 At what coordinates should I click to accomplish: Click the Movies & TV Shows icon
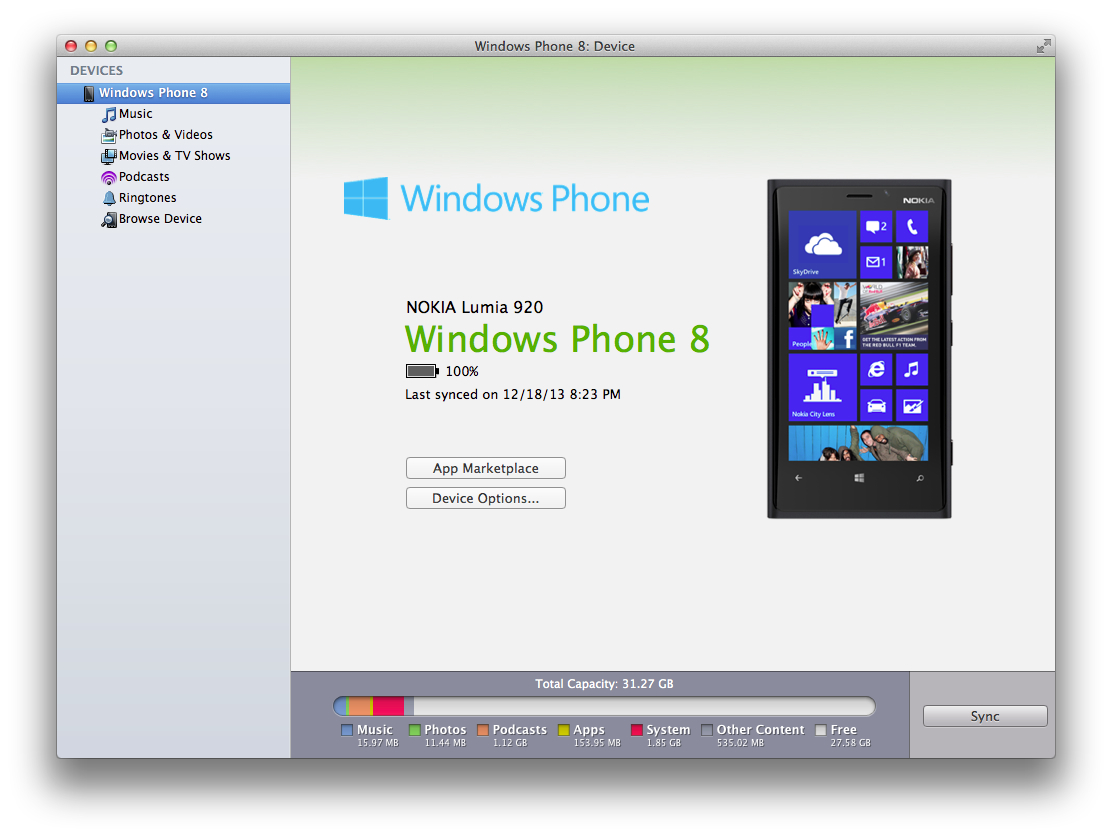point(109,156)
